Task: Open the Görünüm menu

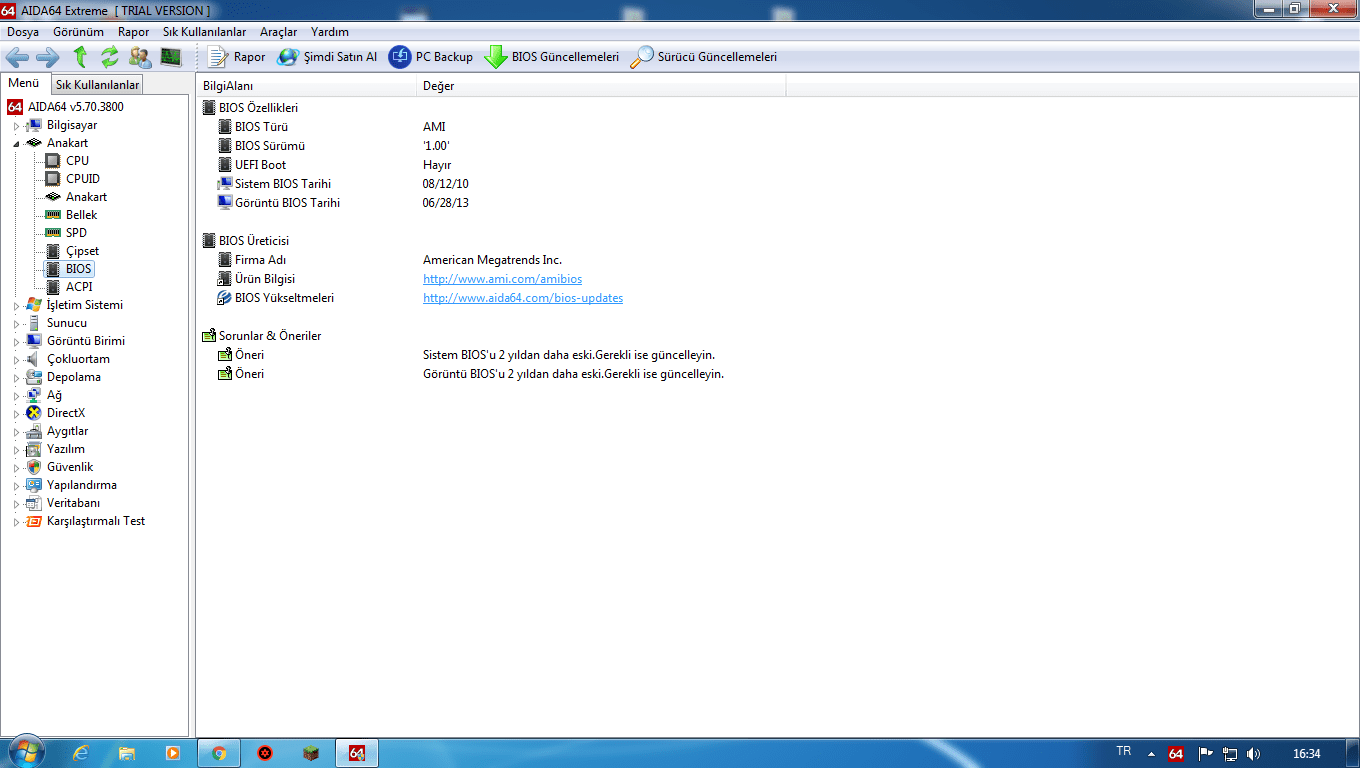Action: [78, 32]
